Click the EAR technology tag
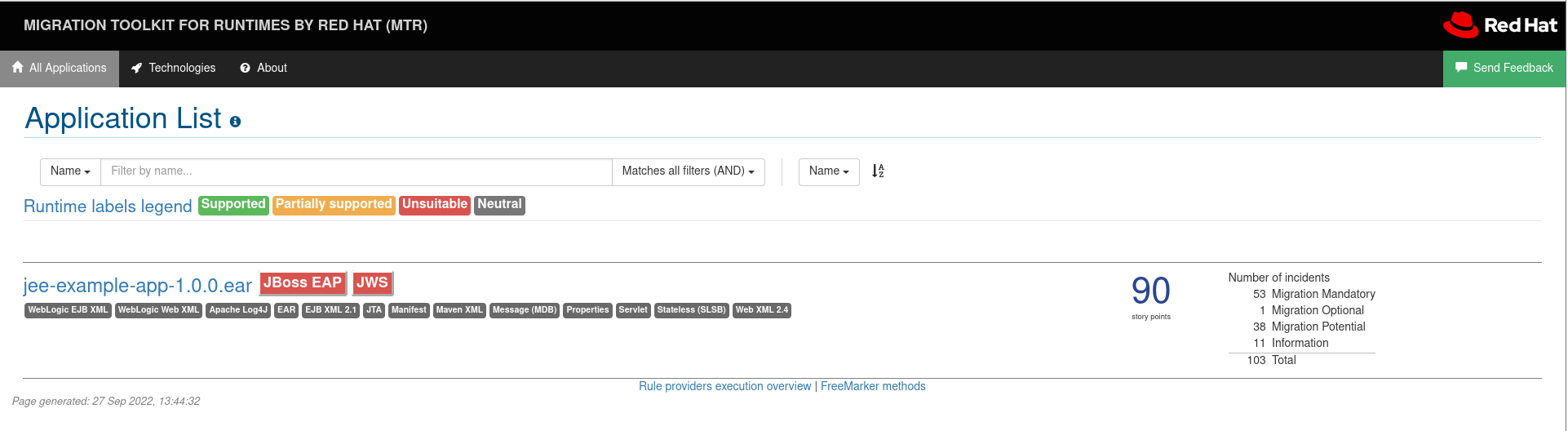The height and width of the screenshot is (431, 1568). point(286,310)
